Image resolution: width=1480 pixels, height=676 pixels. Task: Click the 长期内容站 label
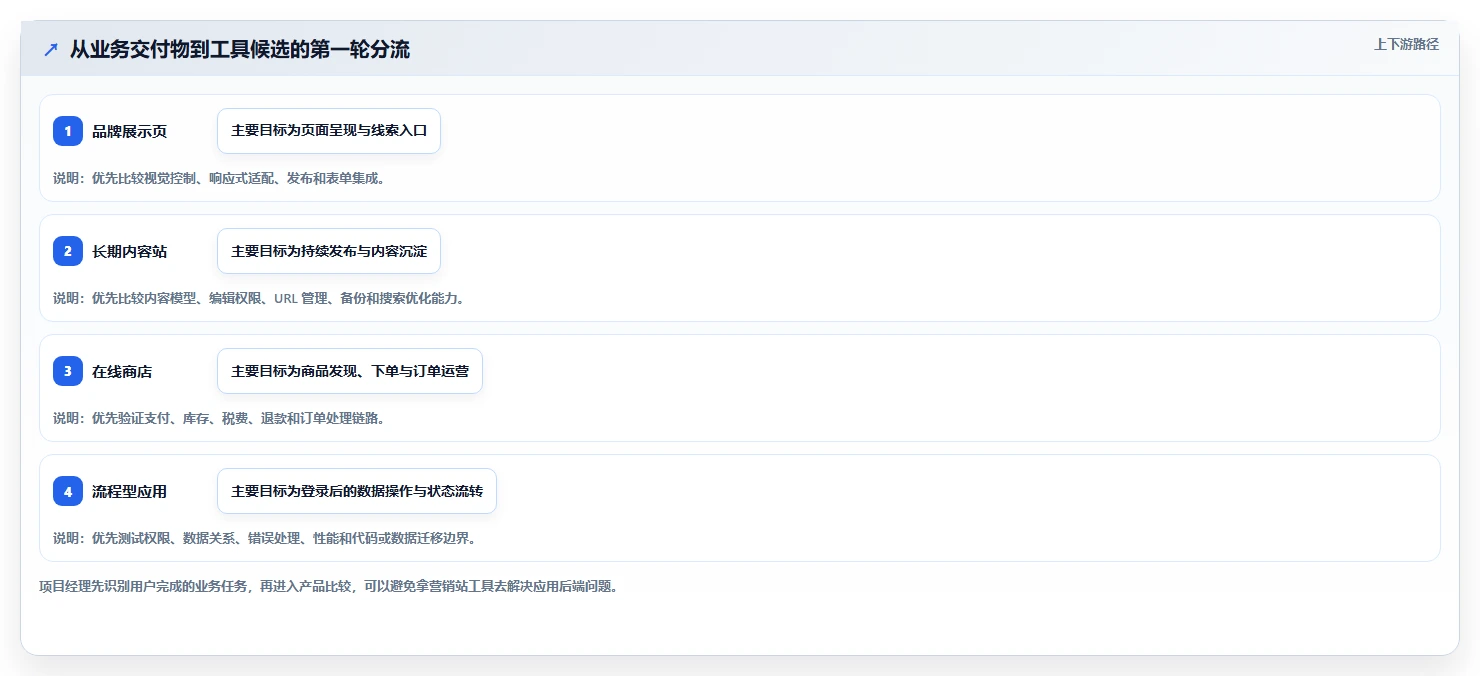[129, 251]
